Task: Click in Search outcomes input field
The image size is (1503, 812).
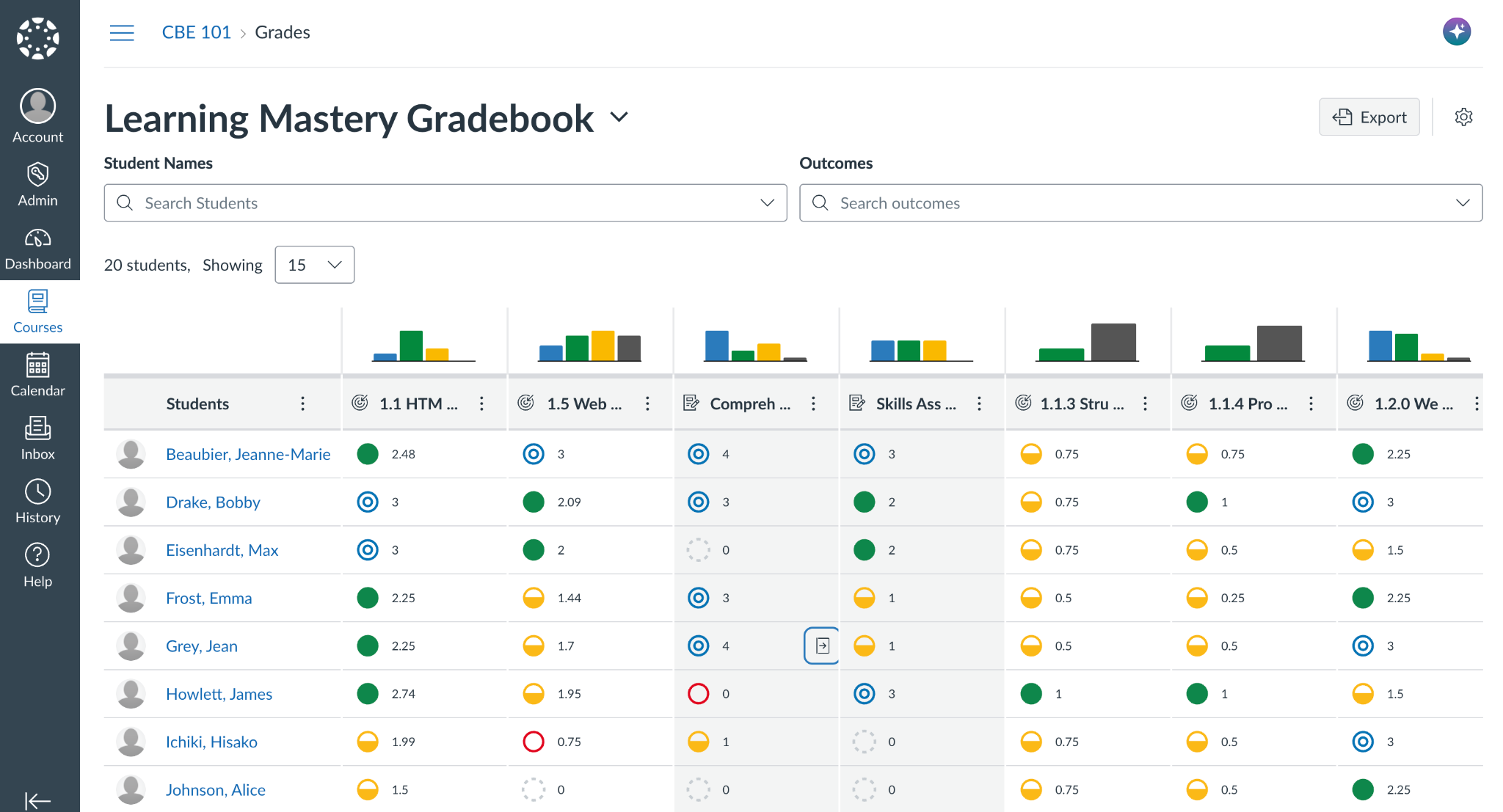Action: tap(1141, 202)
